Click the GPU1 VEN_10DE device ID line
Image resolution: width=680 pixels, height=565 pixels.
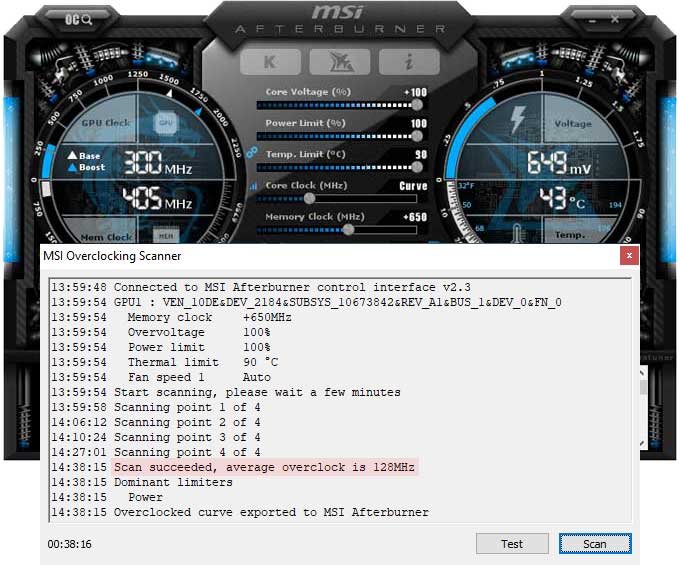click(307, 302)
